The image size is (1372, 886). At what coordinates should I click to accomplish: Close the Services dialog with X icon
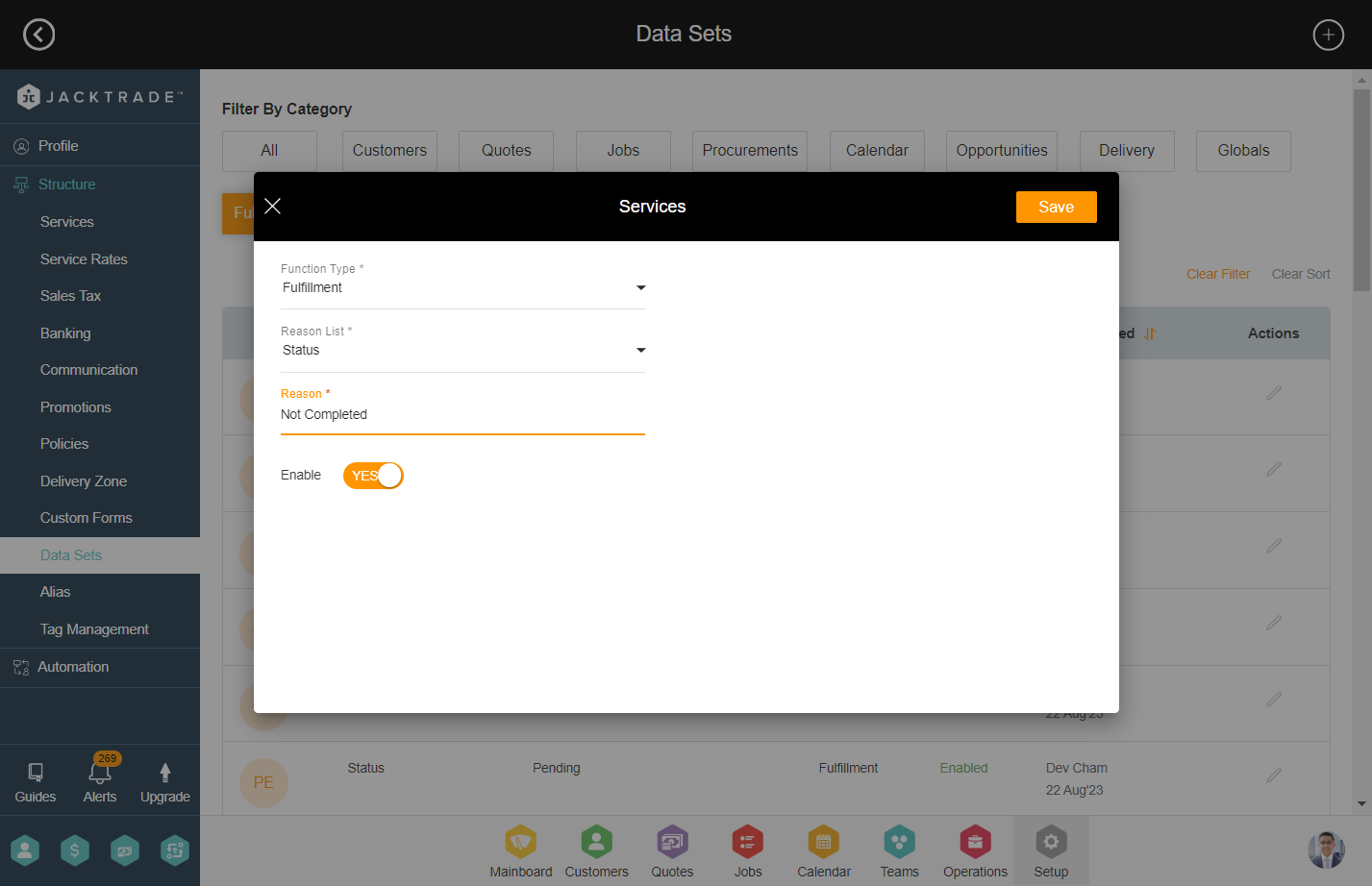272,206
